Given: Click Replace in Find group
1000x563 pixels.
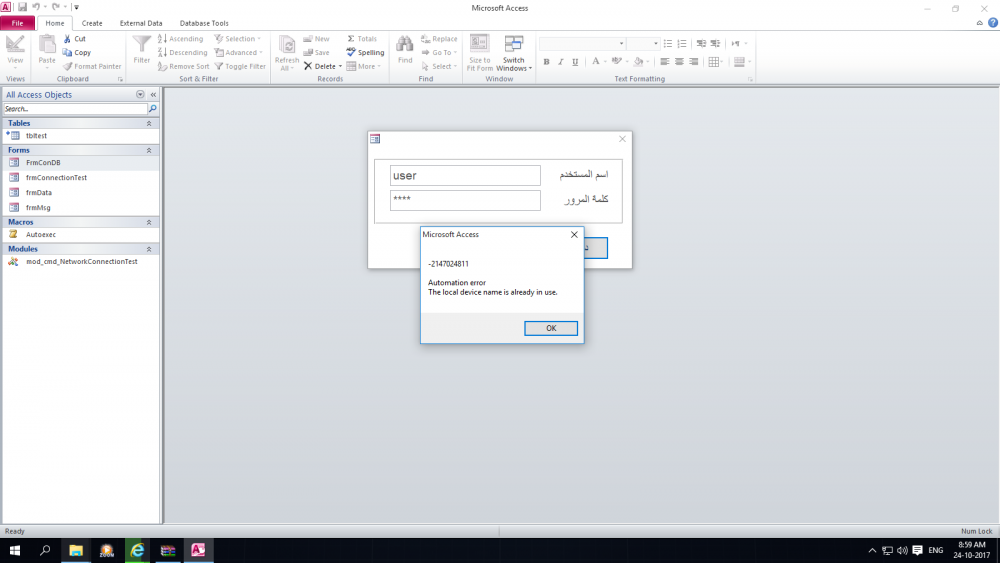Looking at the screenshot, I should [x=439, y=39].
